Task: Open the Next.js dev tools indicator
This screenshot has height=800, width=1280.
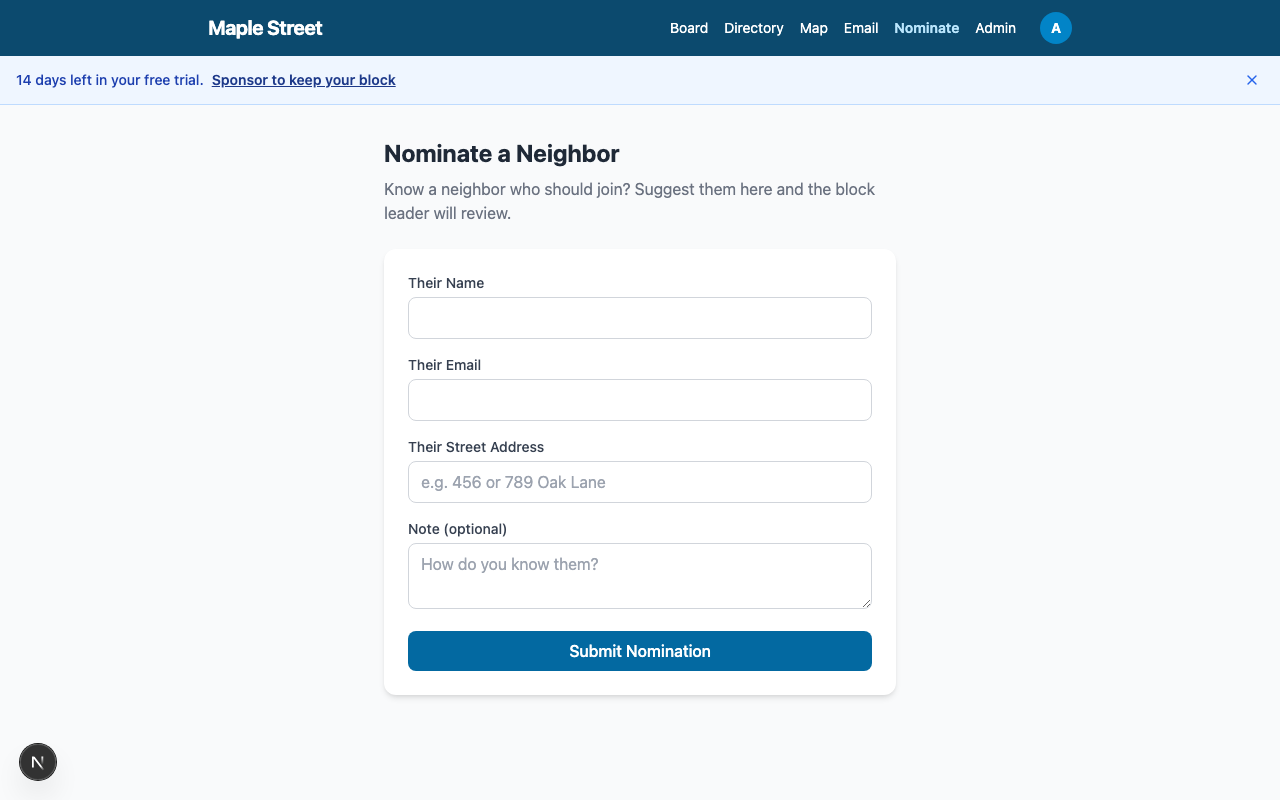Action: tap(38, 762)
